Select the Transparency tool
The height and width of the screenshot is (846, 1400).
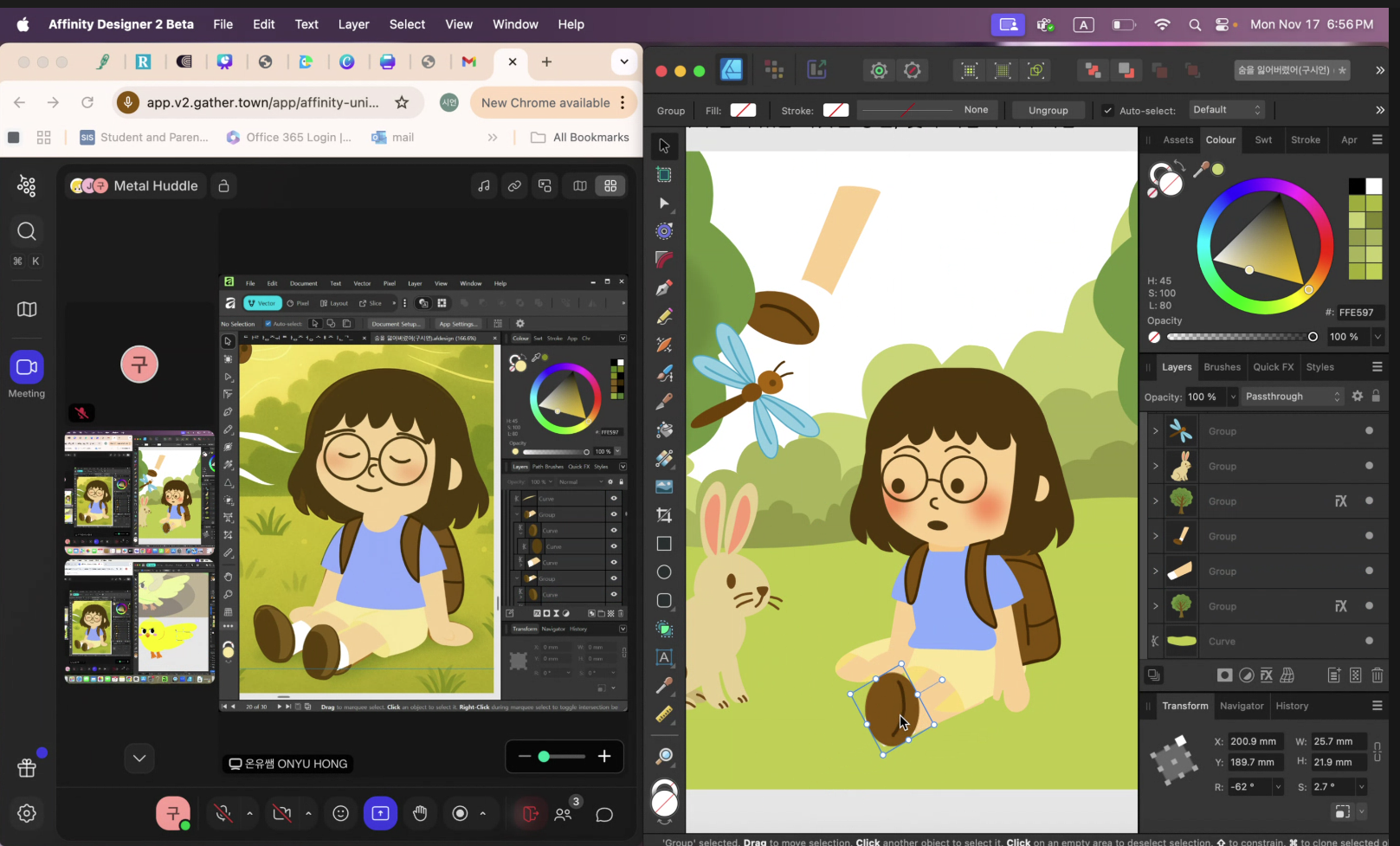664,458
